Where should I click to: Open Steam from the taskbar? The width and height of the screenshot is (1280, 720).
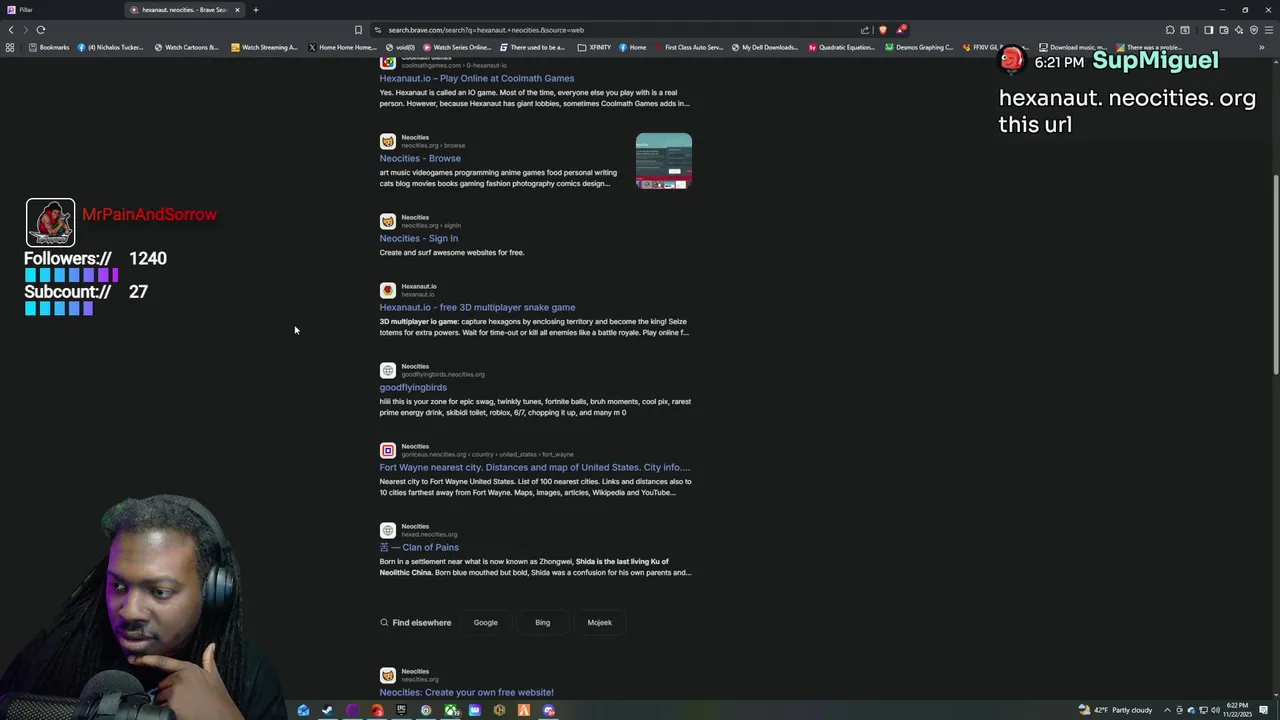[x=327, y=710]
